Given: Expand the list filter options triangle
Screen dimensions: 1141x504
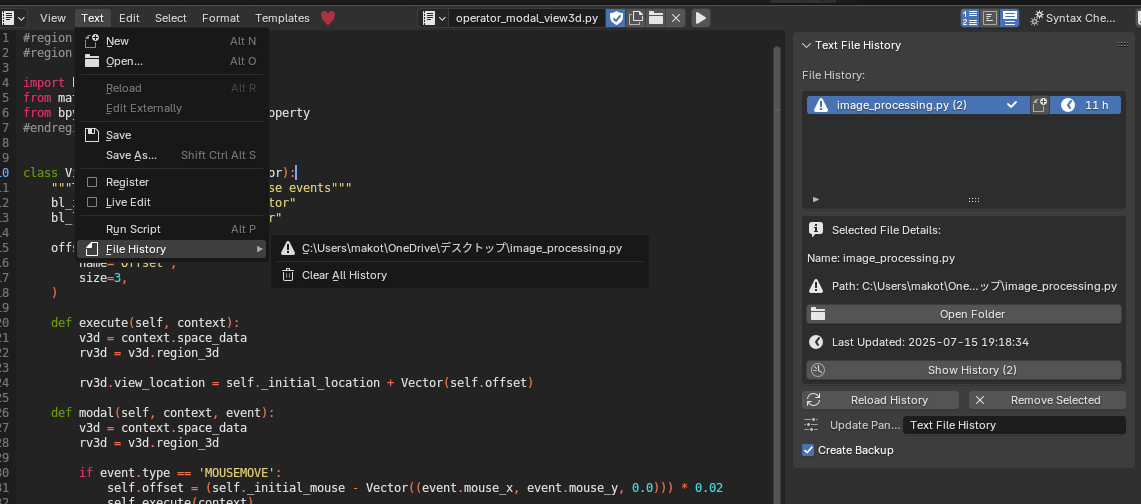Looking at the screenshot, I should pos(816,199).
